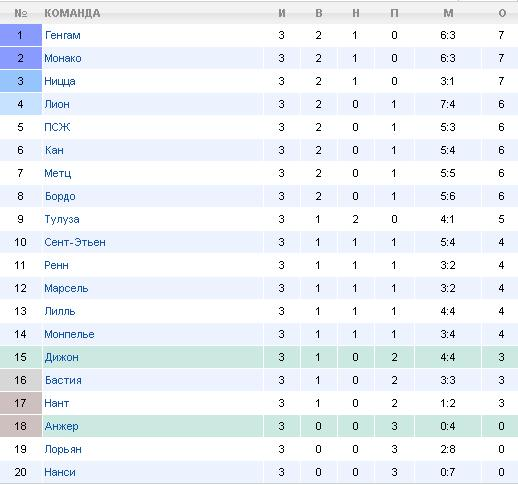Viewport: 518px width, 485px height.
Task: Select the highlighted Дижон row link
Action: pos(62,357)
